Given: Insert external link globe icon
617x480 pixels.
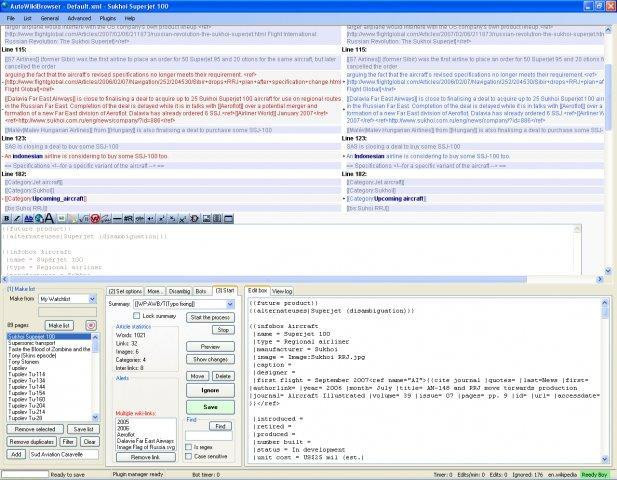Looking at the screenshot, I should click(39, 218).
